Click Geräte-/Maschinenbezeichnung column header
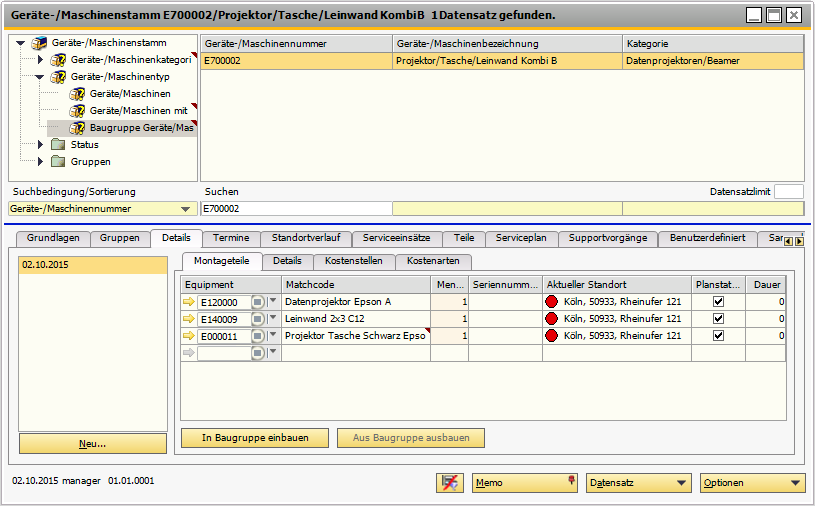Image resolution: width=815 pixels, height=506 pixels. click(507, 44)
